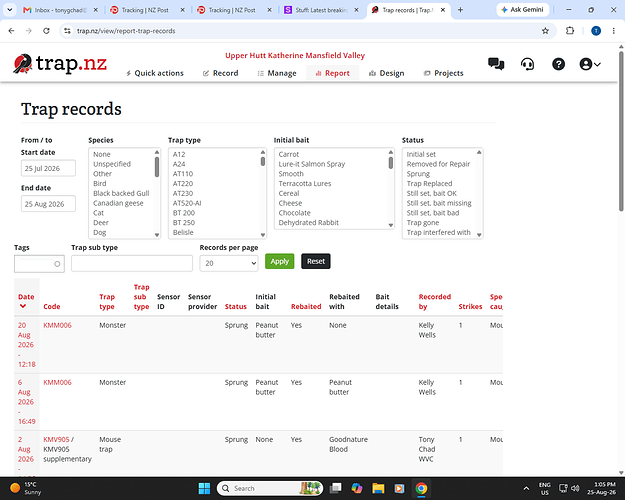Open File Explorer from taskbar
Screen dimensions: 625x500
click(x=378, y=488)
